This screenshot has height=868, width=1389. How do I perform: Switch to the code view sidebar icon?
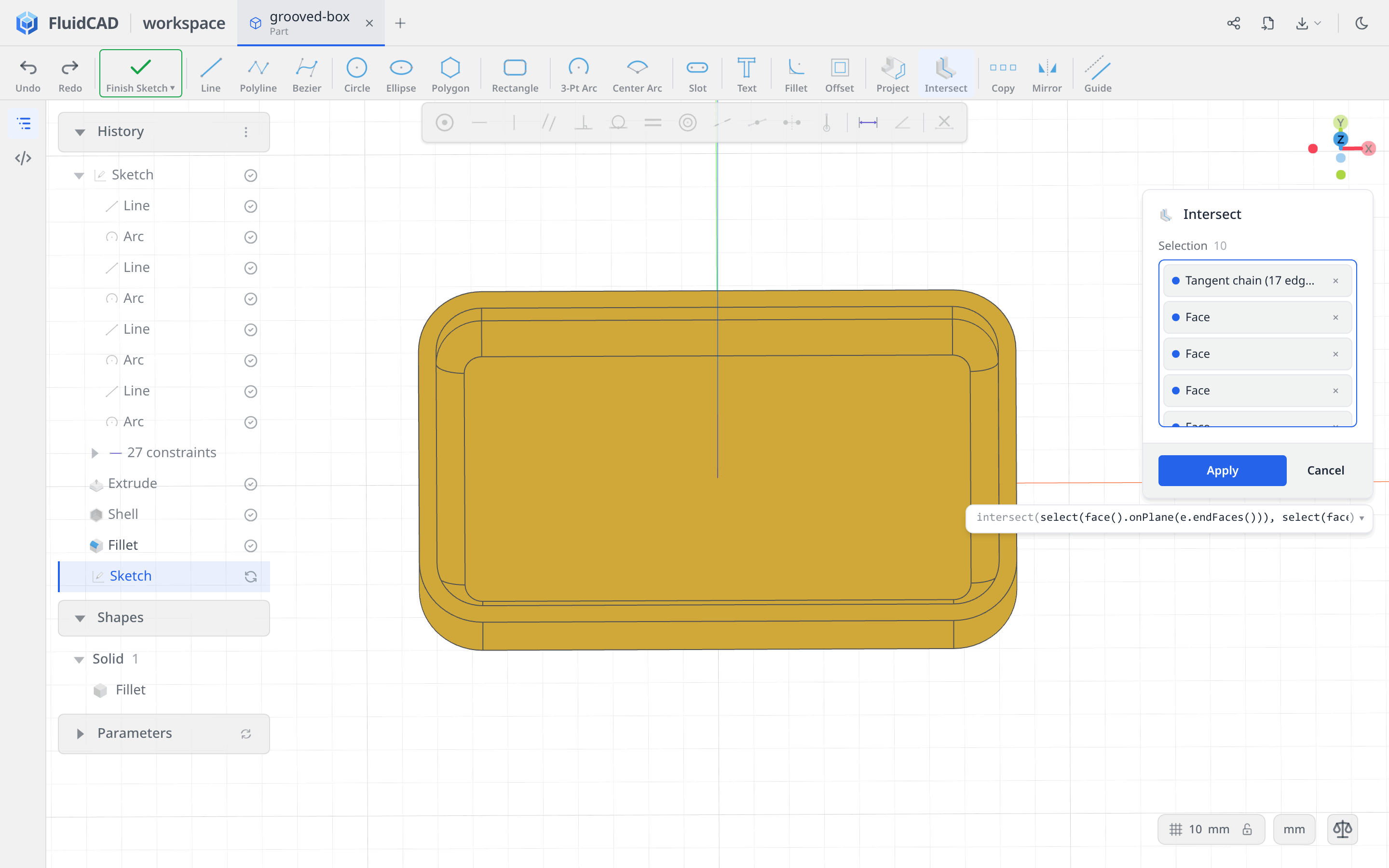tap(23, 158)
